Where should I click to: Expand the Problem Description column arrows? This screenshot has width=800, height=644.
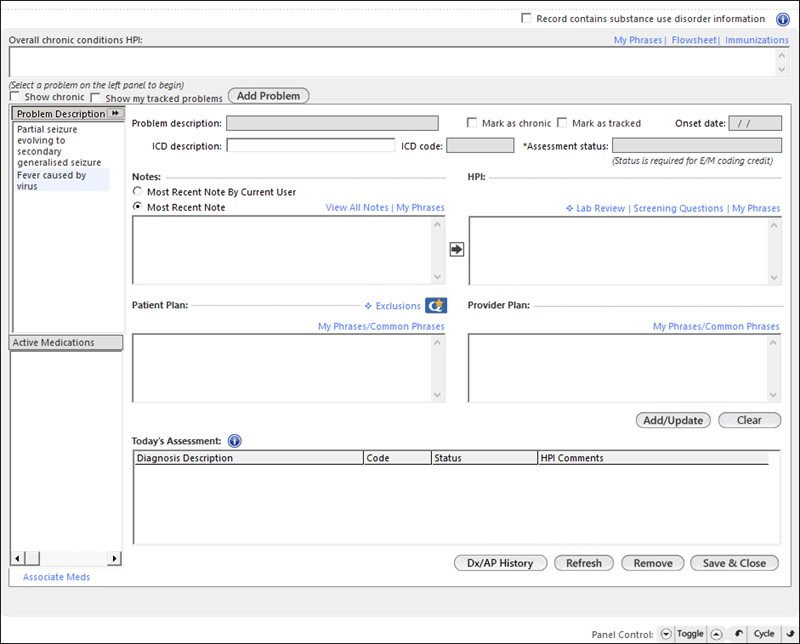[x=116, y=113]
